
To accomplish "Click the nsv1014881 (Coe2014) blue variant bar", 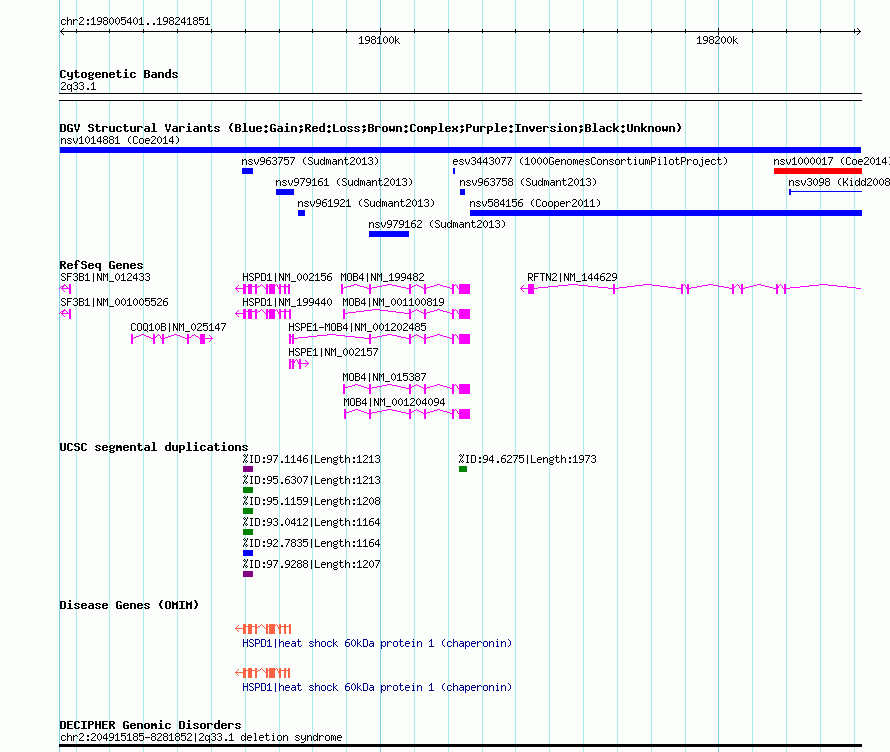I will (x=460, y=150).
